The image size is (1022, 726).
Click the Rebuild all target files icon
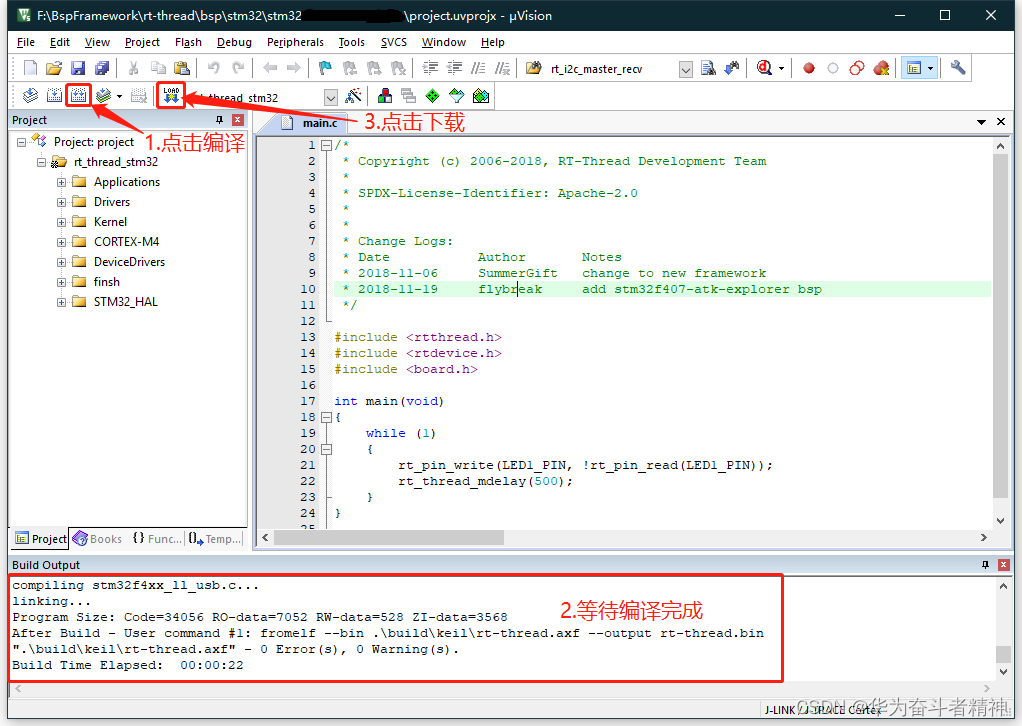click(x=77, y=95)
